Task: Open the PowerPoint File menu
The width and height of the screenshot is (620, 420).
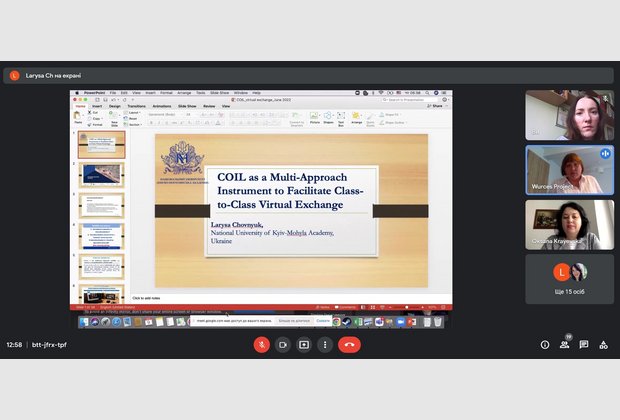Action: (113, 93)
